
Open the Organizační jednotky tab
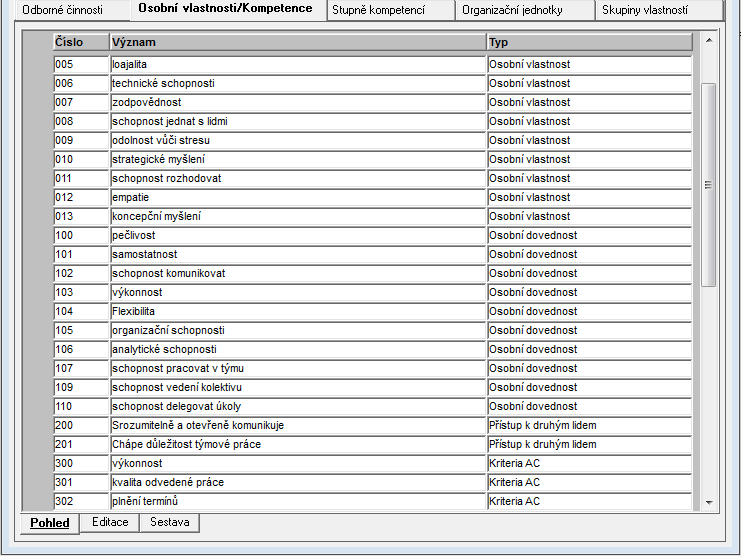click(525, 10)
